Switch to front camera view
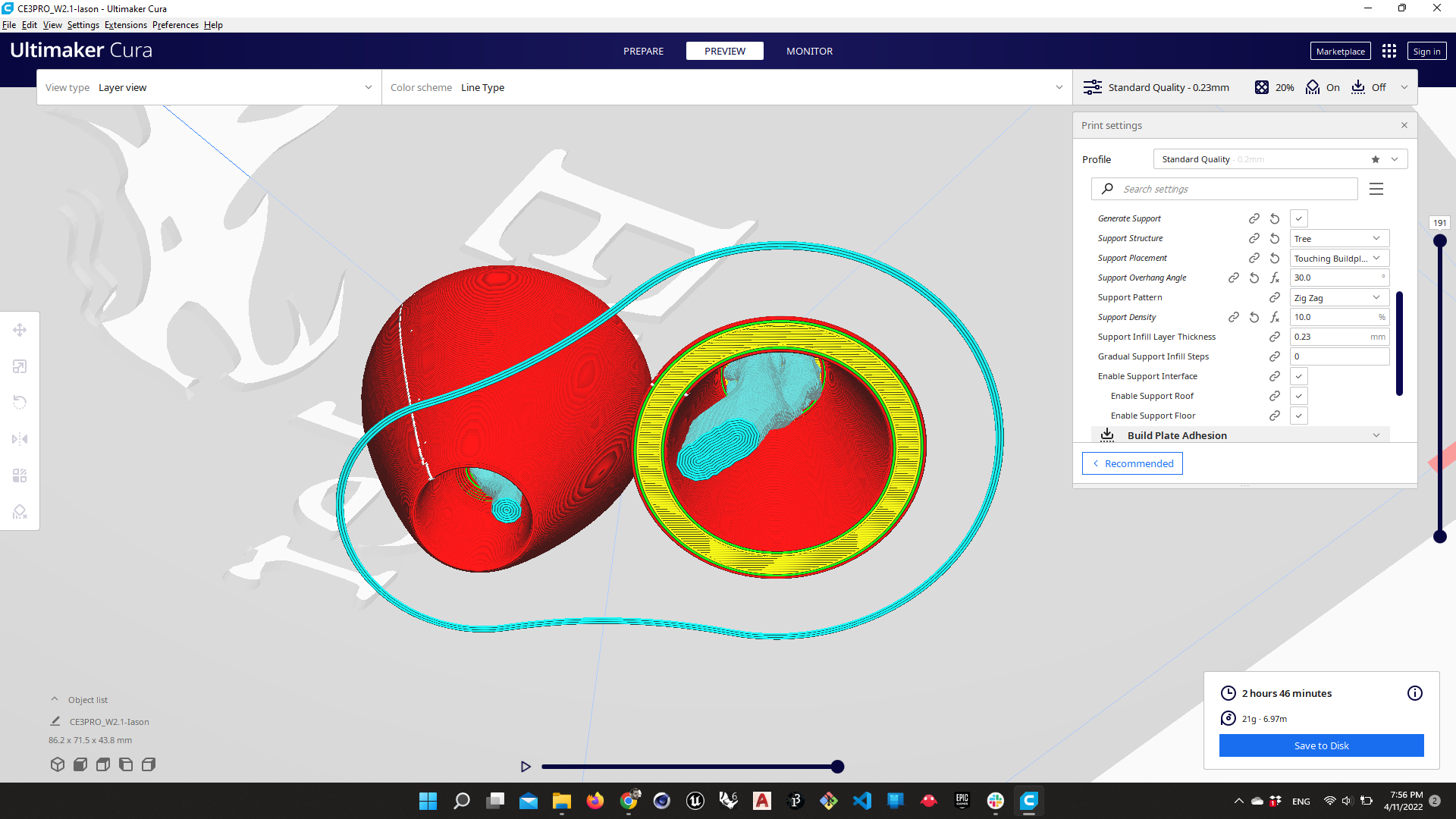Viewport: 1456px width, 819px height. coord(80,764)
